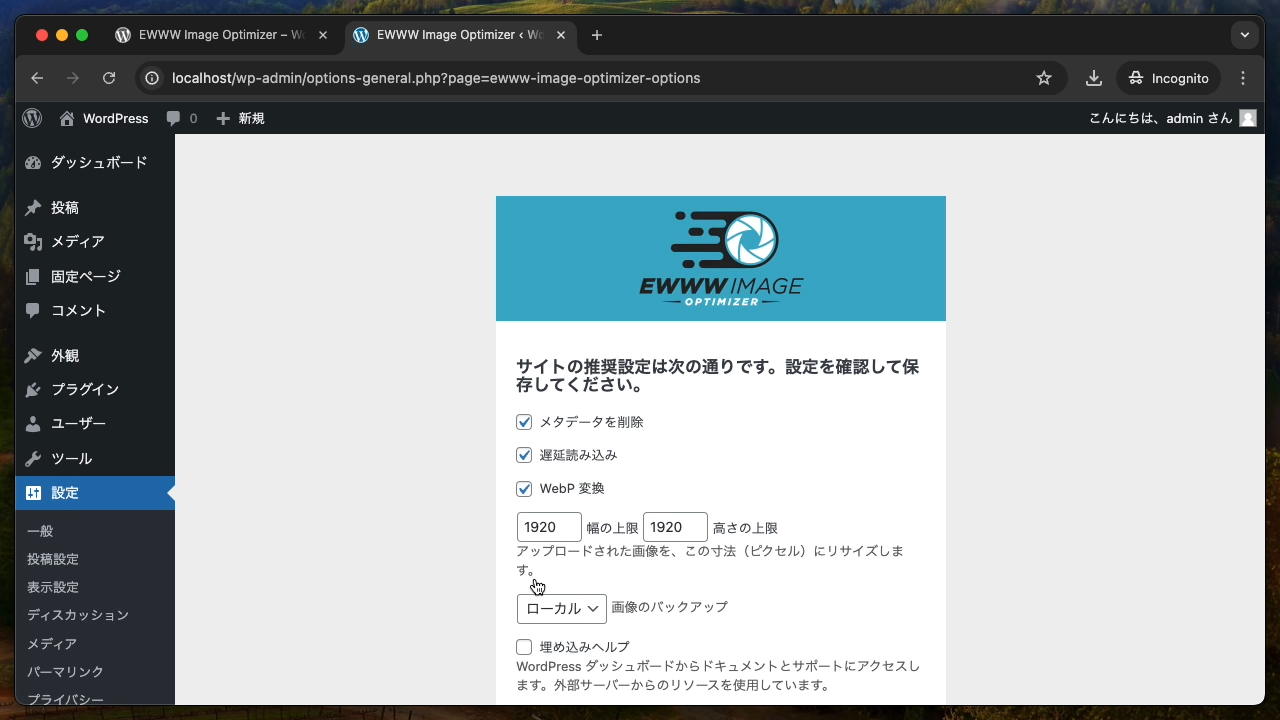Open ダッシュボード in the sidebar
Image resolution: width=1280 pixels, height=720 pixels.
95,162
